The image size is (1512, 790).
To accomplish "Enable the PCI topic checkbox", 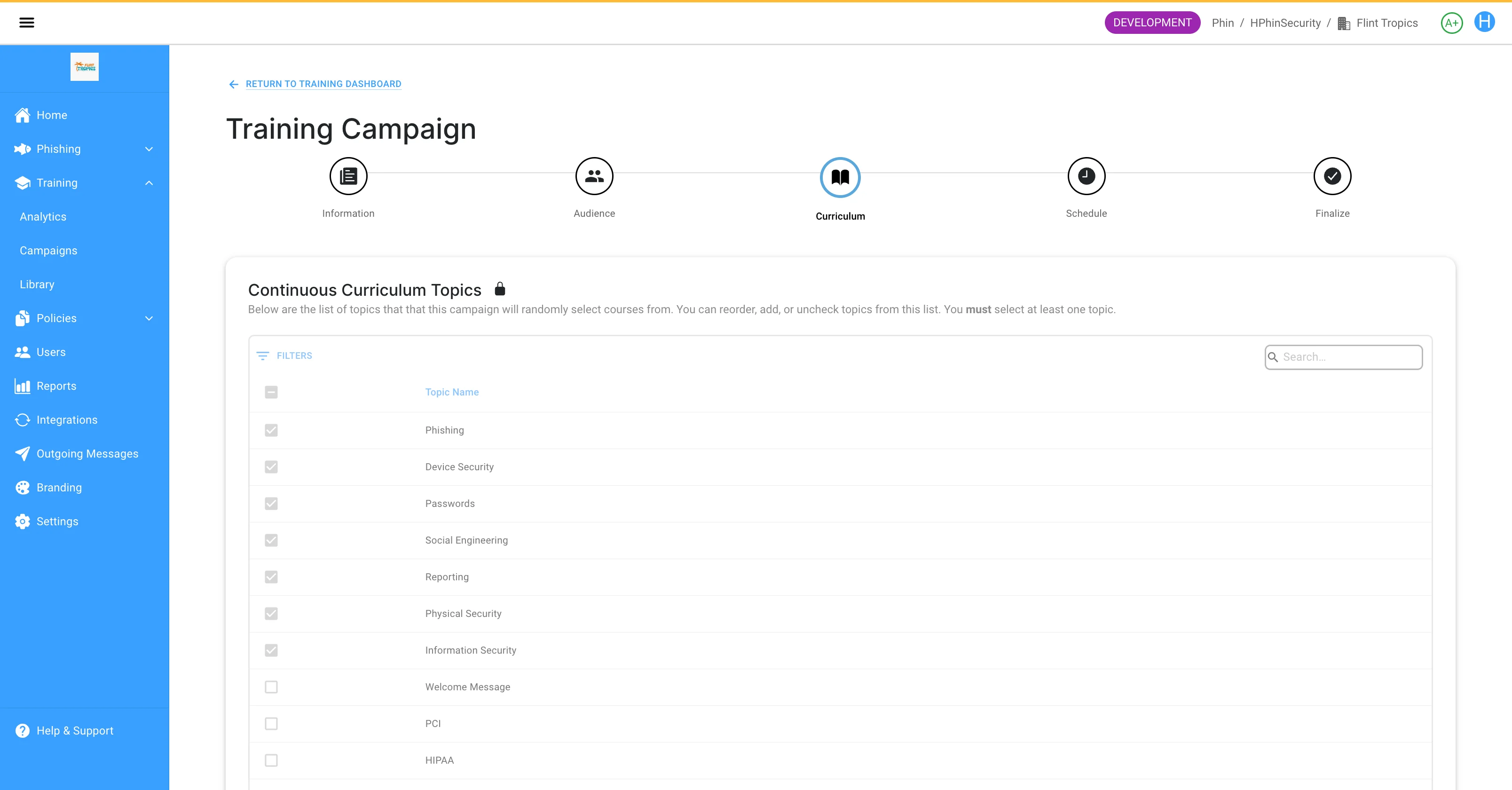I will point(271,724).
